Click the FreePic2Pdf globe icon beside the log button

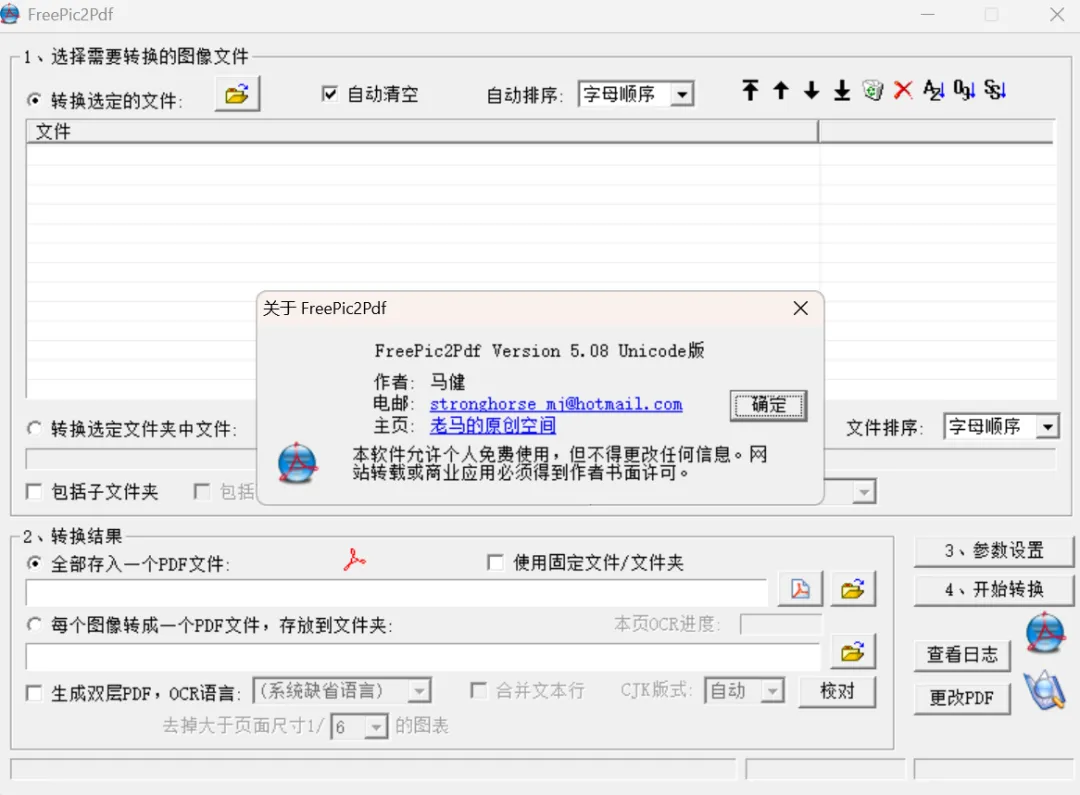coord(1045,632)
